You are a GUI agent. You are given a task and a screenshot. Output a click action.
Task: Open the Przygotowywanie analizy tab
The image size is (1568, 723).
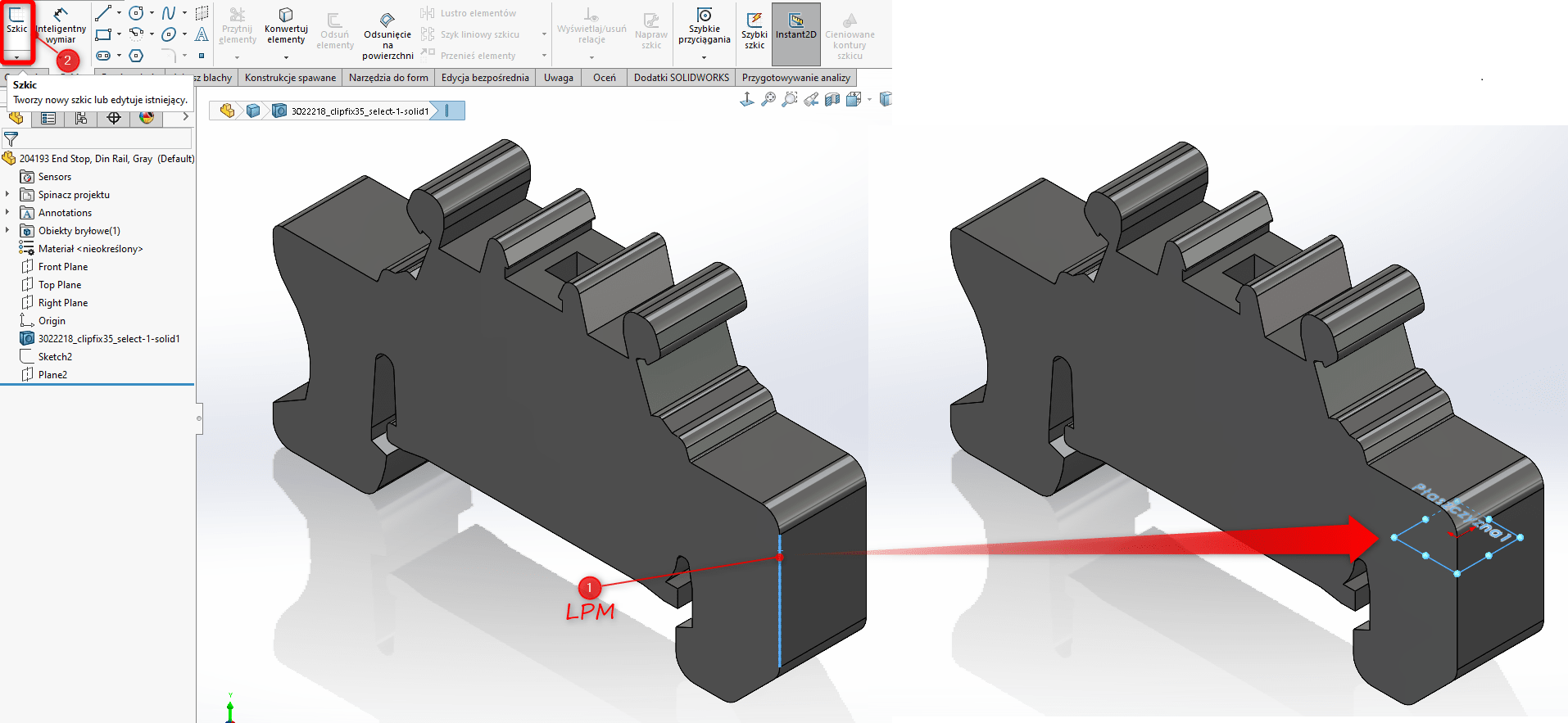[796, 78]
